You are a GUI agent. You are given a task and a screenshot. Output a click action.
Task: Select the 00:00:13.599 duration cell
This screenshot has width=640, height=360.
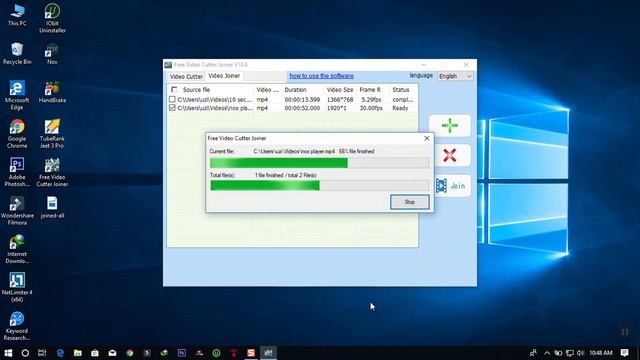(x=302, y=100)
